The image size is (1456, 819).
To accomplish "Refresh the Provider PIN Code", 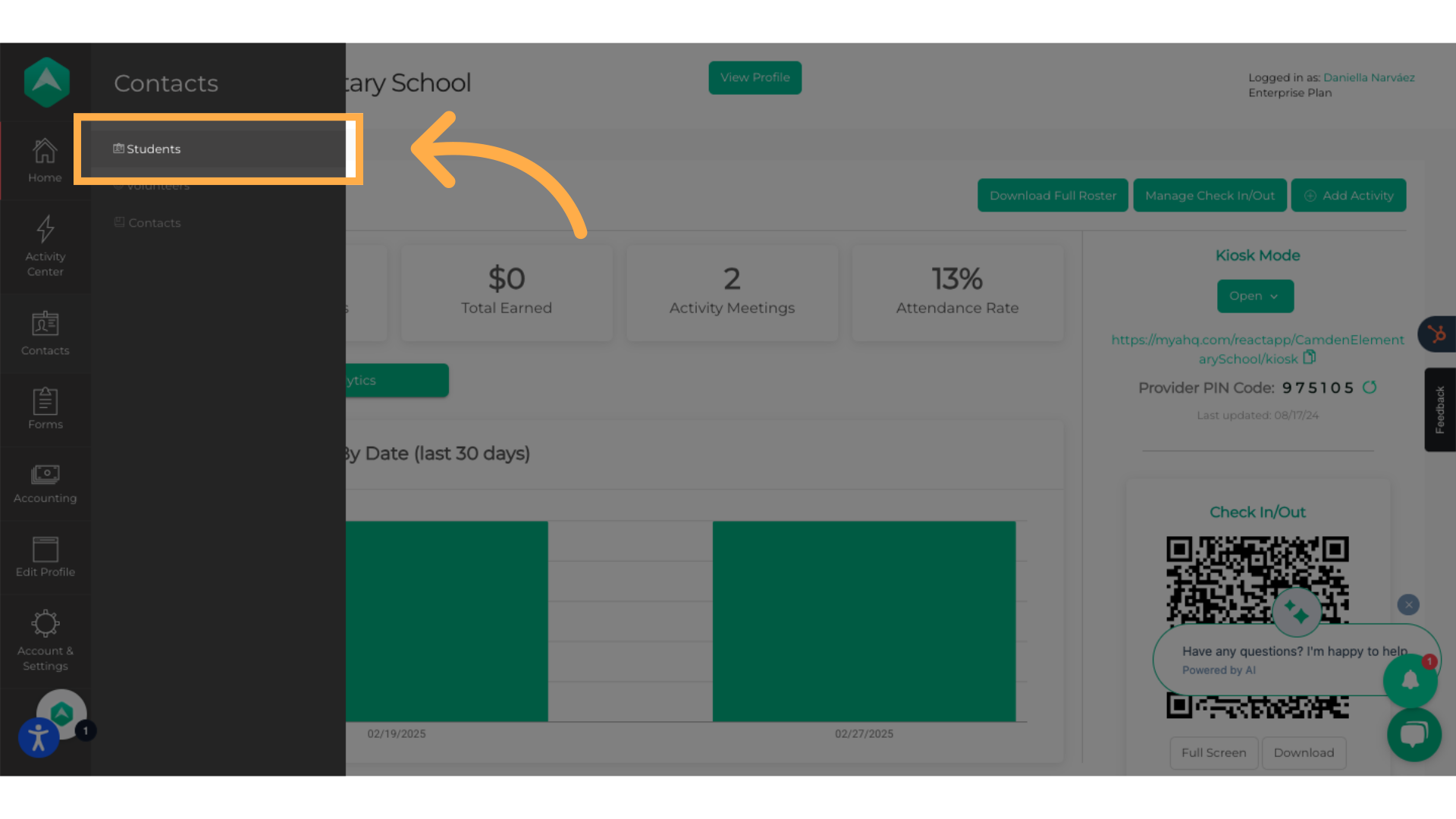I will pyautogui.click(x=1370, y=388).
